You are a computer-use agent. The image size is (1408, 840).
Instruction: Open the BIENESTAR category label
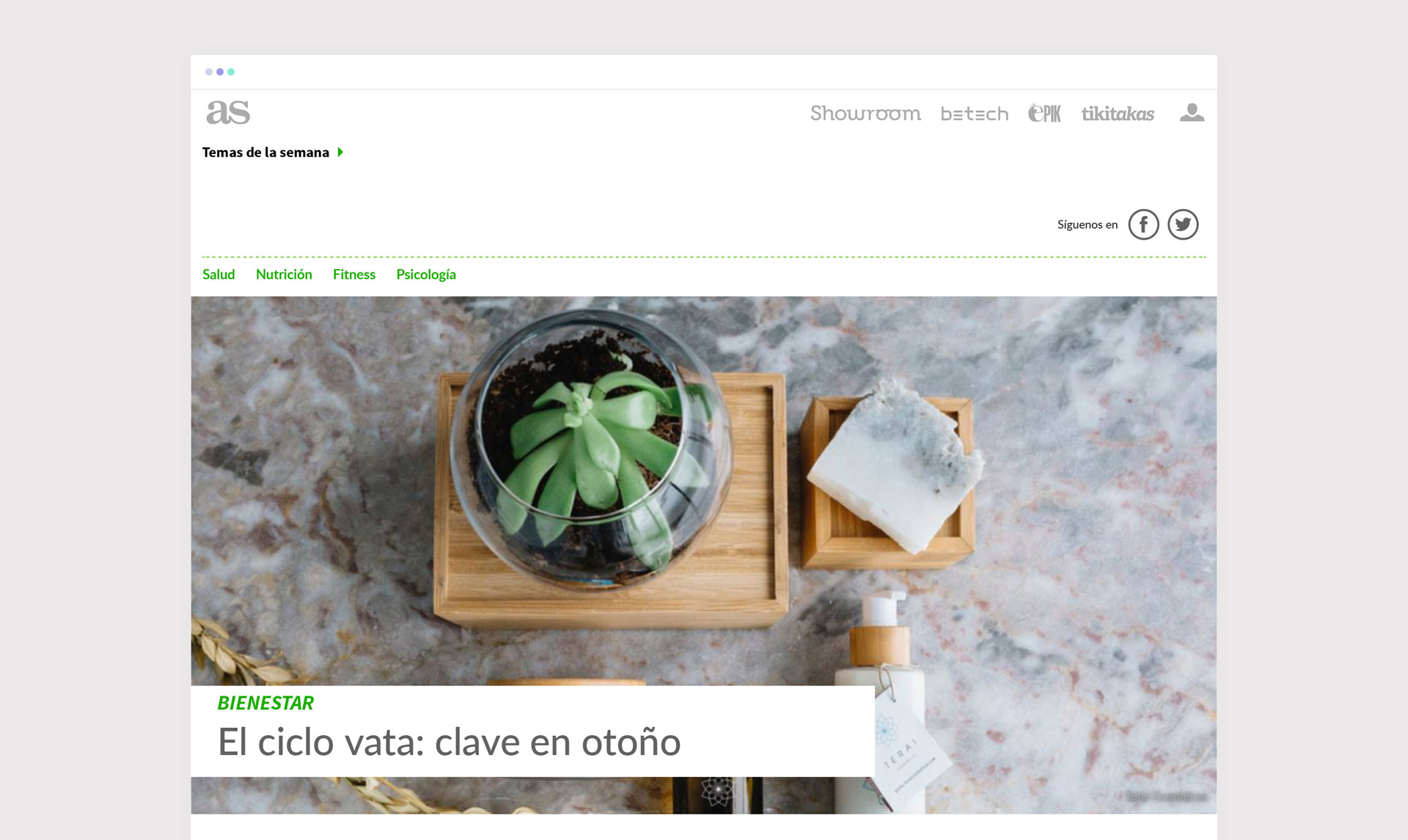click(x=265, y=703)
